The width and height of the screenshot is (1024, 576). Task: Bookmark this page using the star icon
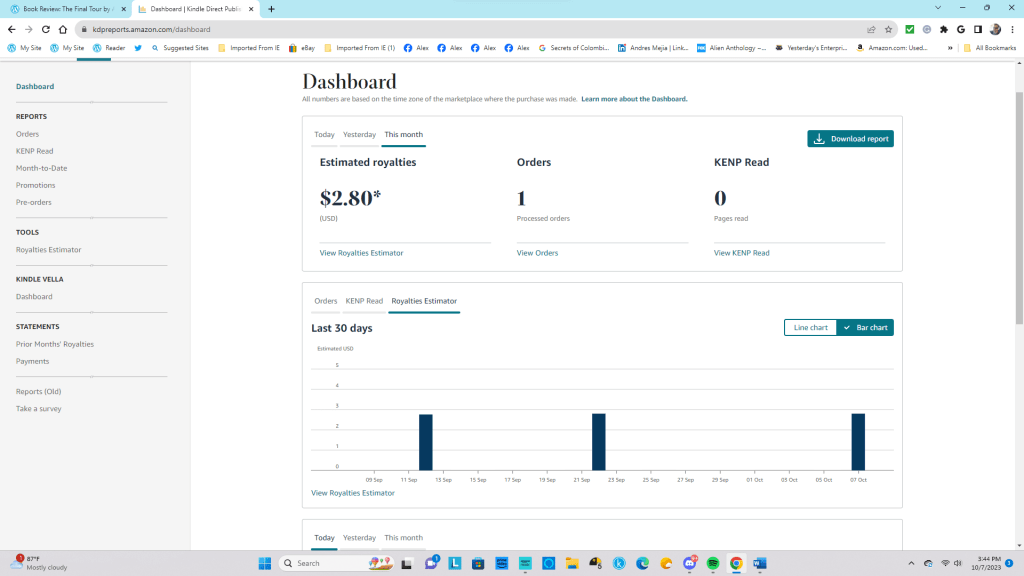[888, 29]
